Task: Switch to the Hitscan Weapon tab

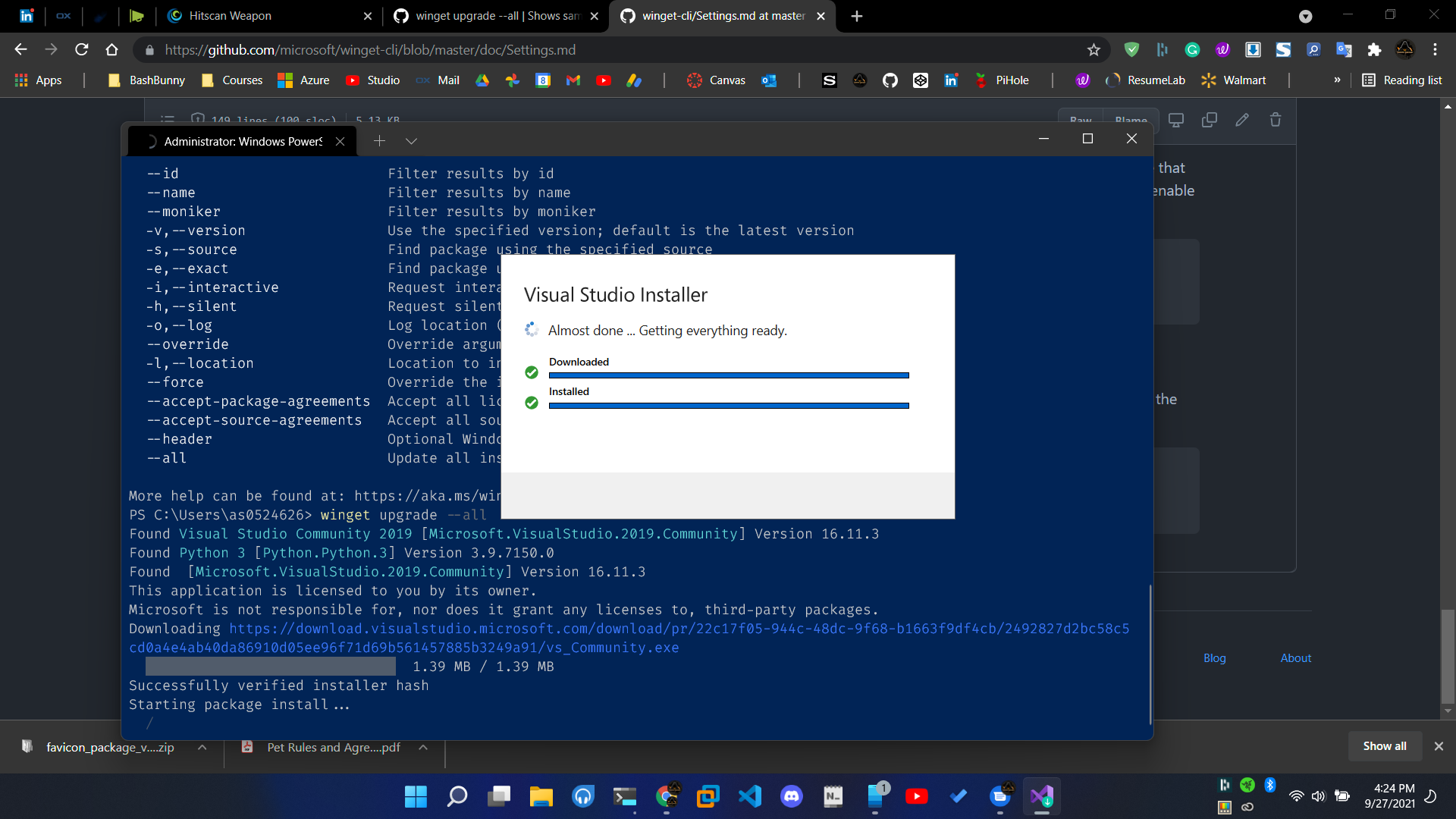Action: (x=227, y=15)
